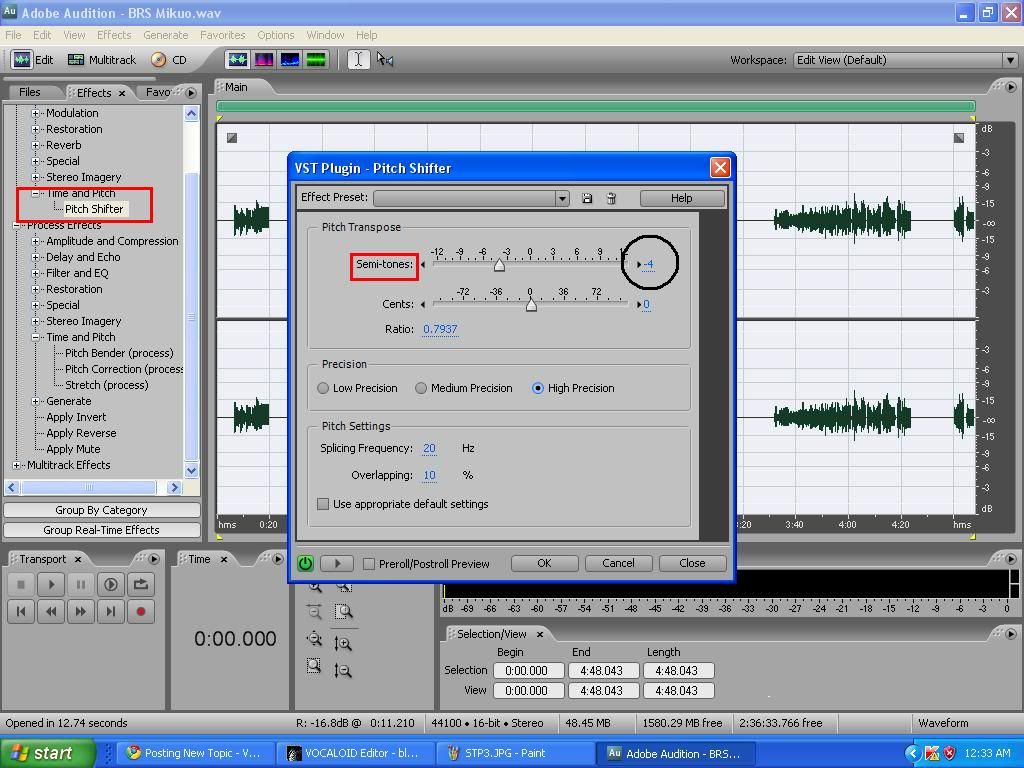
Task: Pause playback in Transport panel
Action: (x=81, y=584)
